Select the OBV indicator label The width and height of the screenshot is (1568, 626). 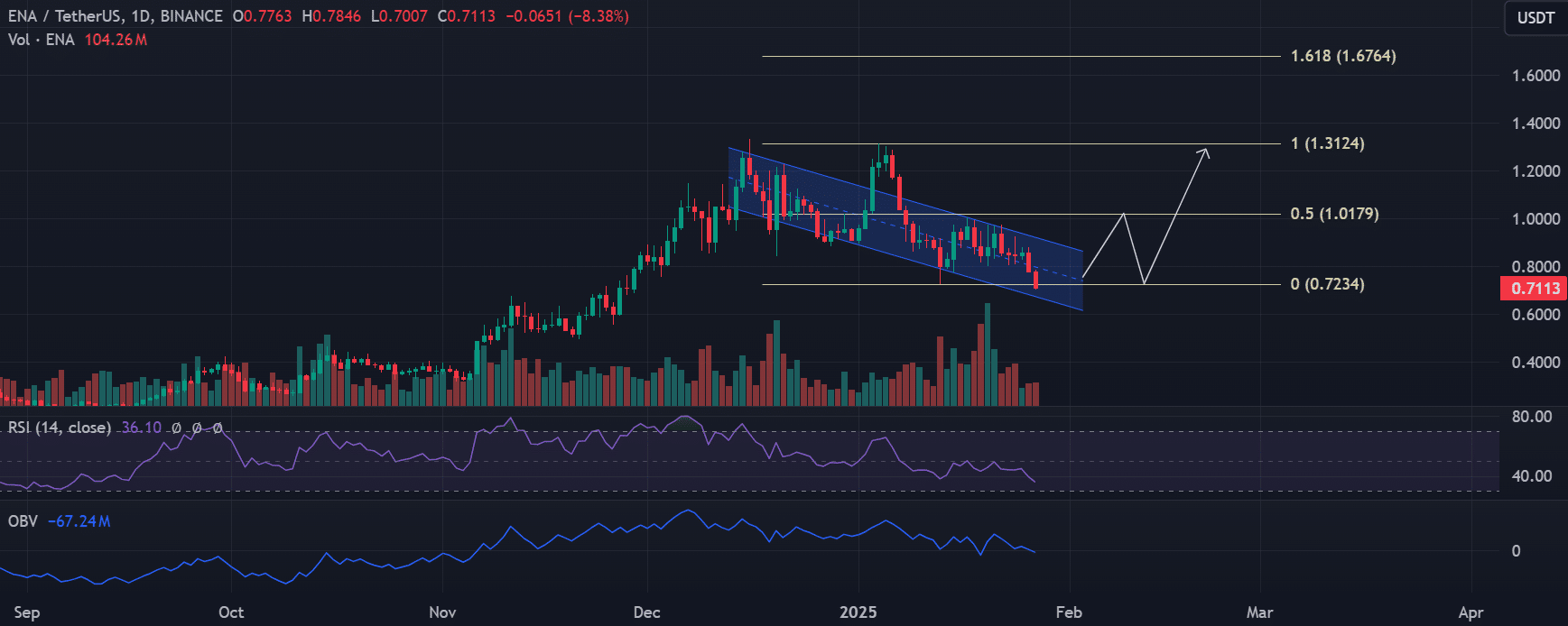point(23,521)
